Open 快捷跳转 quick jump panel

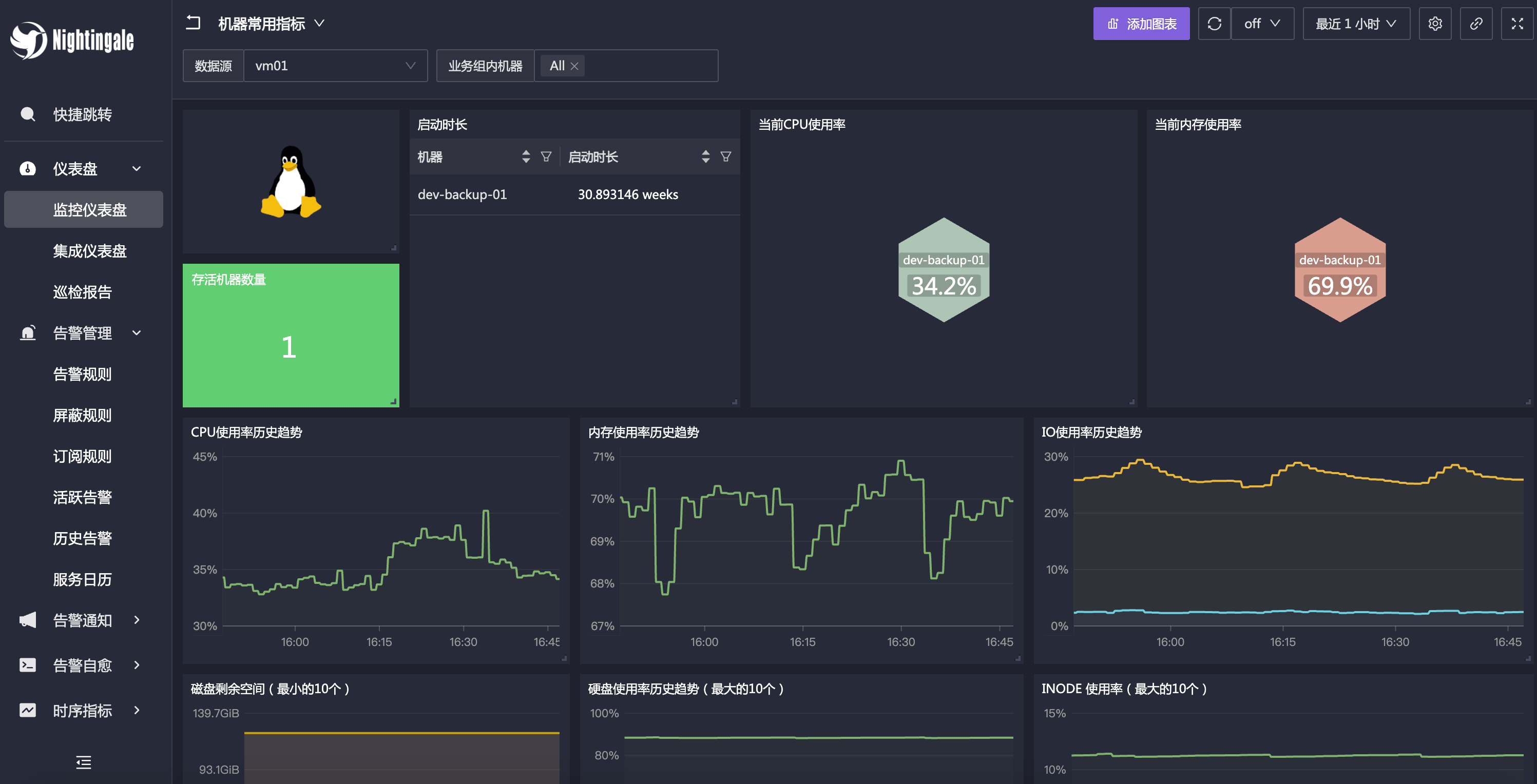tap(82, 113)
